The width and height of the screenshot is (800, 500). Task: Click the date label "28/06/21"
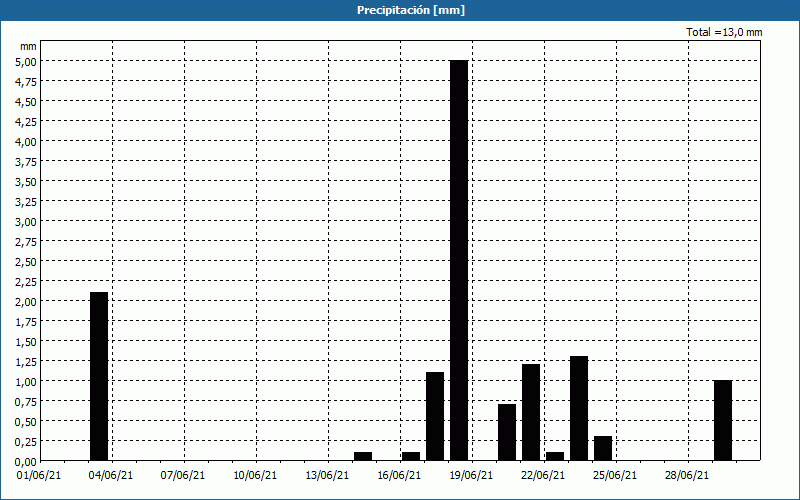click(x=687, y=475)
